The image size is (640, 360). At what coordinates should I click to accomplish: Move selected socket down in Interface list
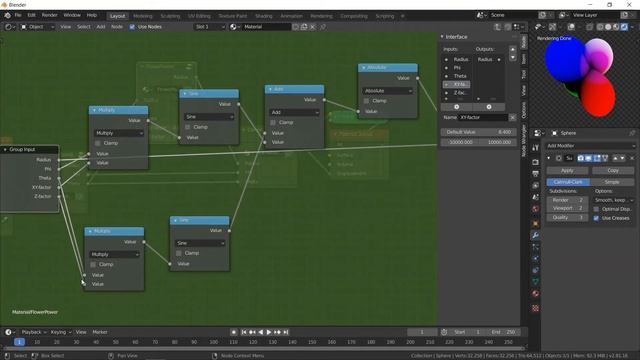click(513, 58)
